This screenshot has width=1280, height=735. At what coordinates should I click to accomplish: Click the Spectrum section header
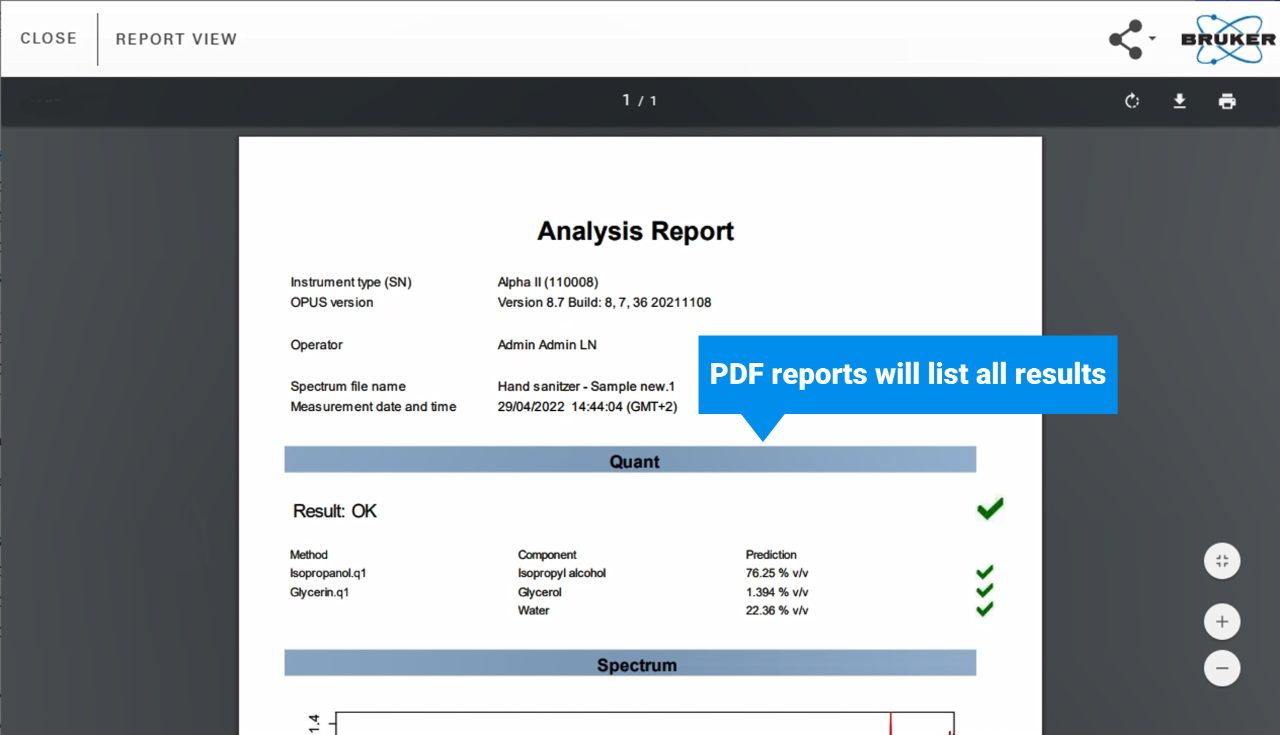point(630,664)
